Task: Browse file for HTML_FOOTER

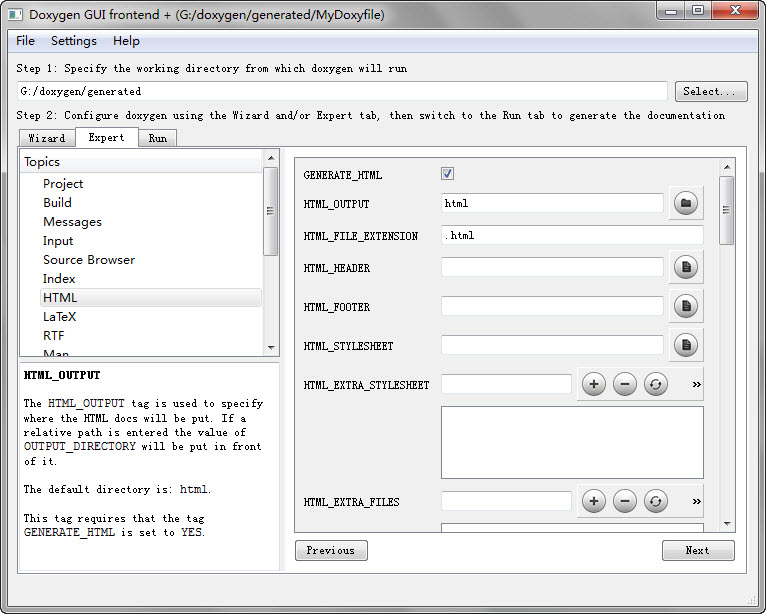Action: pyautogui.click(x=685, y=306)
